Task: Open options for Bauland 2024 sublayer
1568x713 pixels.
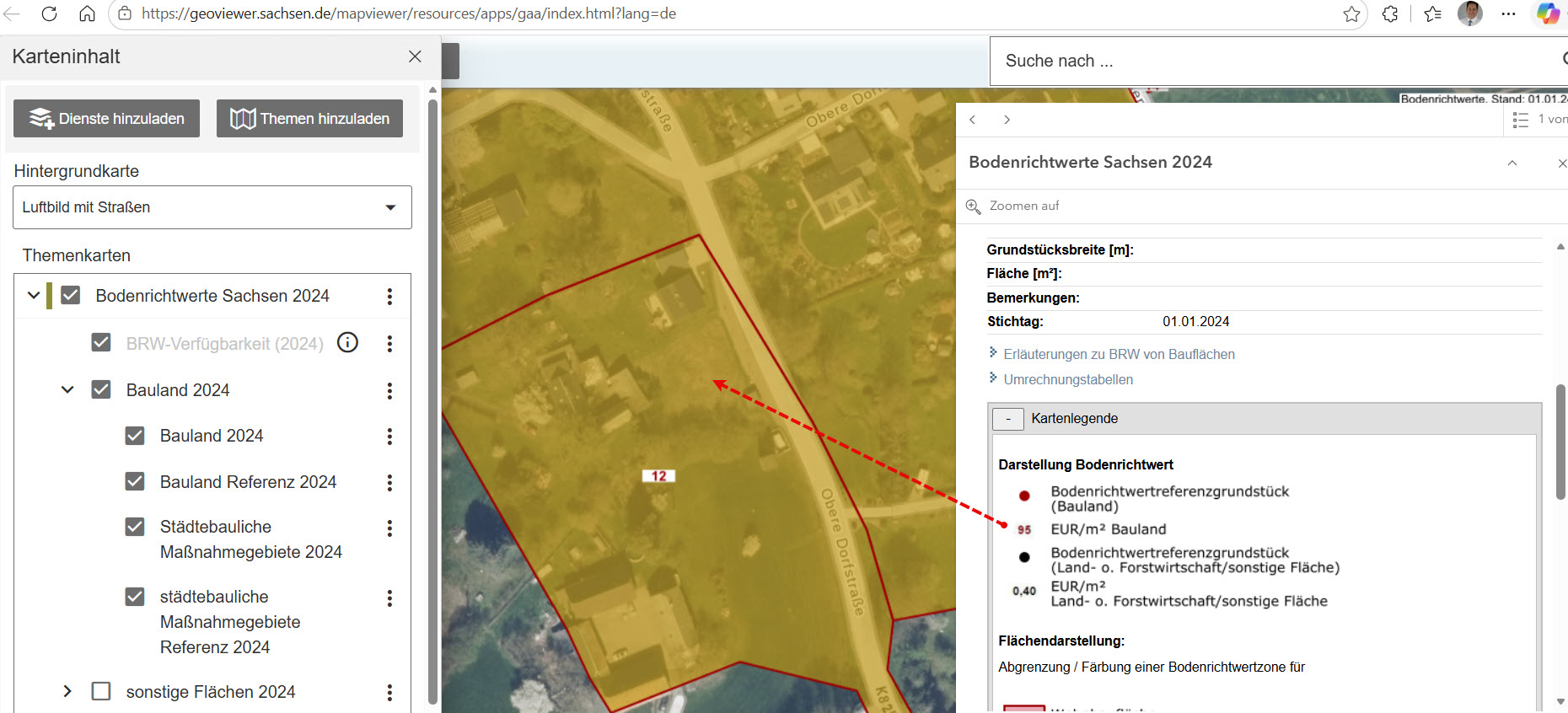Action: click(x=389, y=436)
